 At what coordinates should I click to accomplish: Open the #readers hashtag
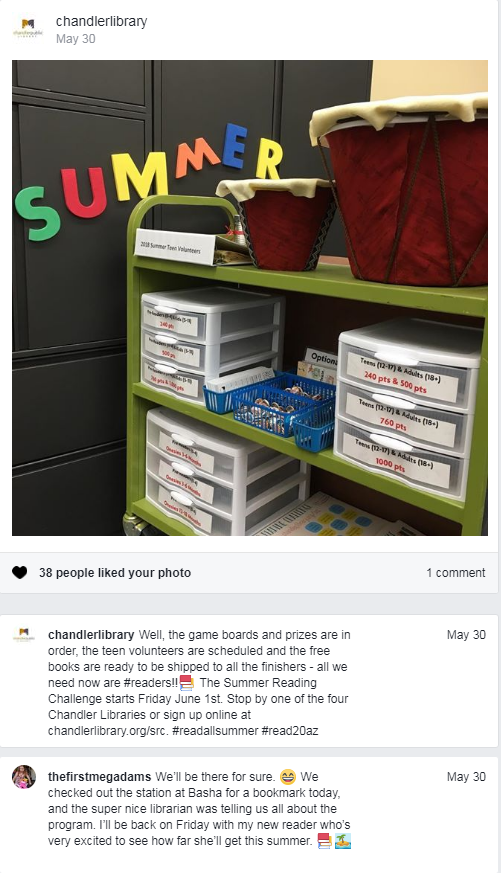pos(153,683)
